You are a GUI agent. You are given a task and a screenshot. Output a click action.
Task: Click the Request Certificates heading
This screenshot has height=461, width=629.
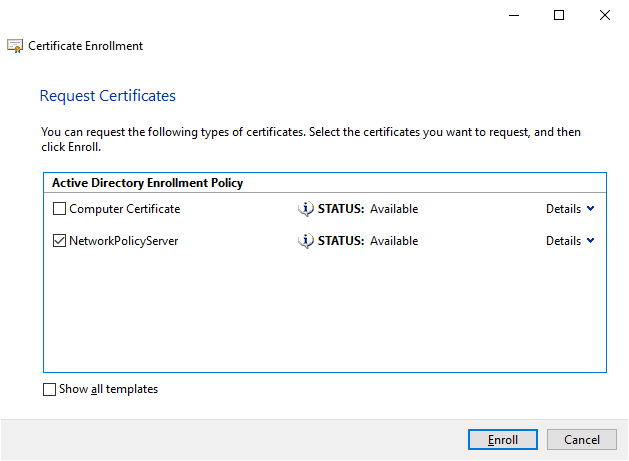(108, 96)
